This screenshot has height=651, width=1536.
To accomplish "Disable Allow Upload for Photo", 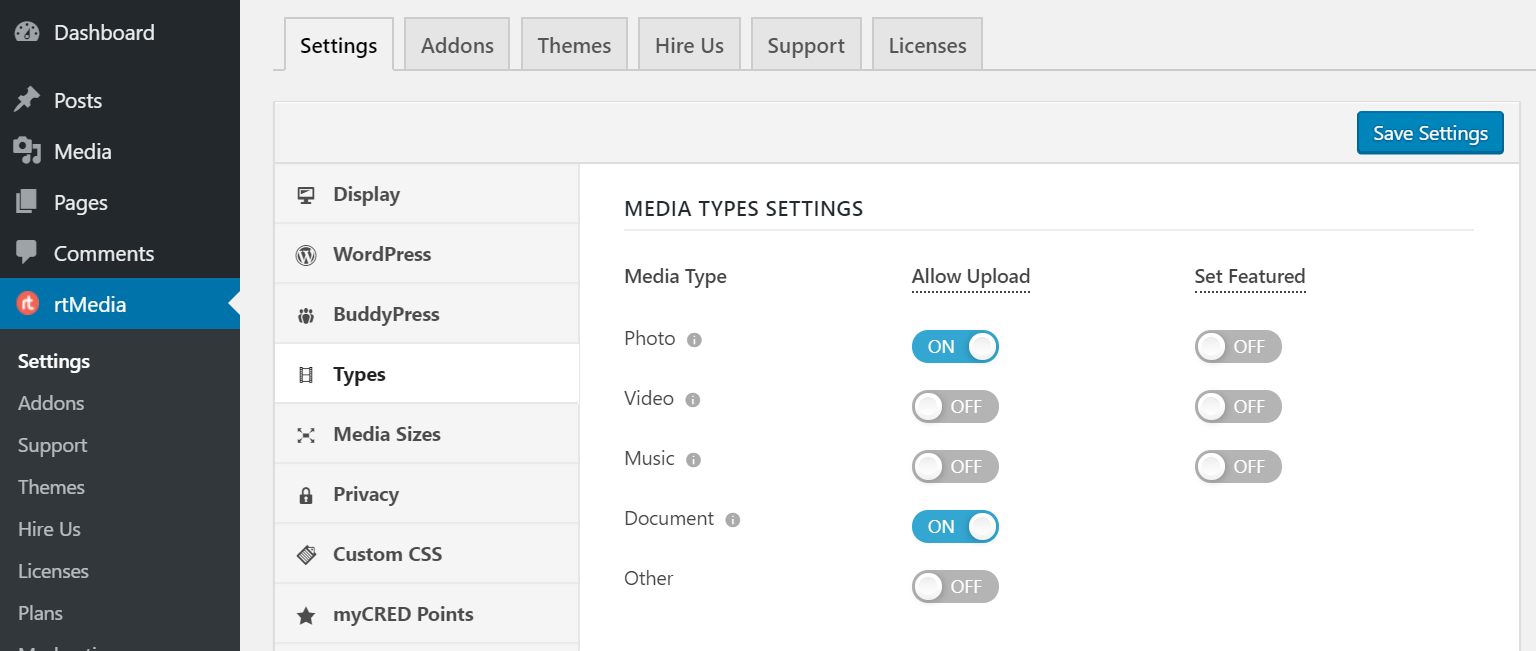I will (x=955, y=346).
